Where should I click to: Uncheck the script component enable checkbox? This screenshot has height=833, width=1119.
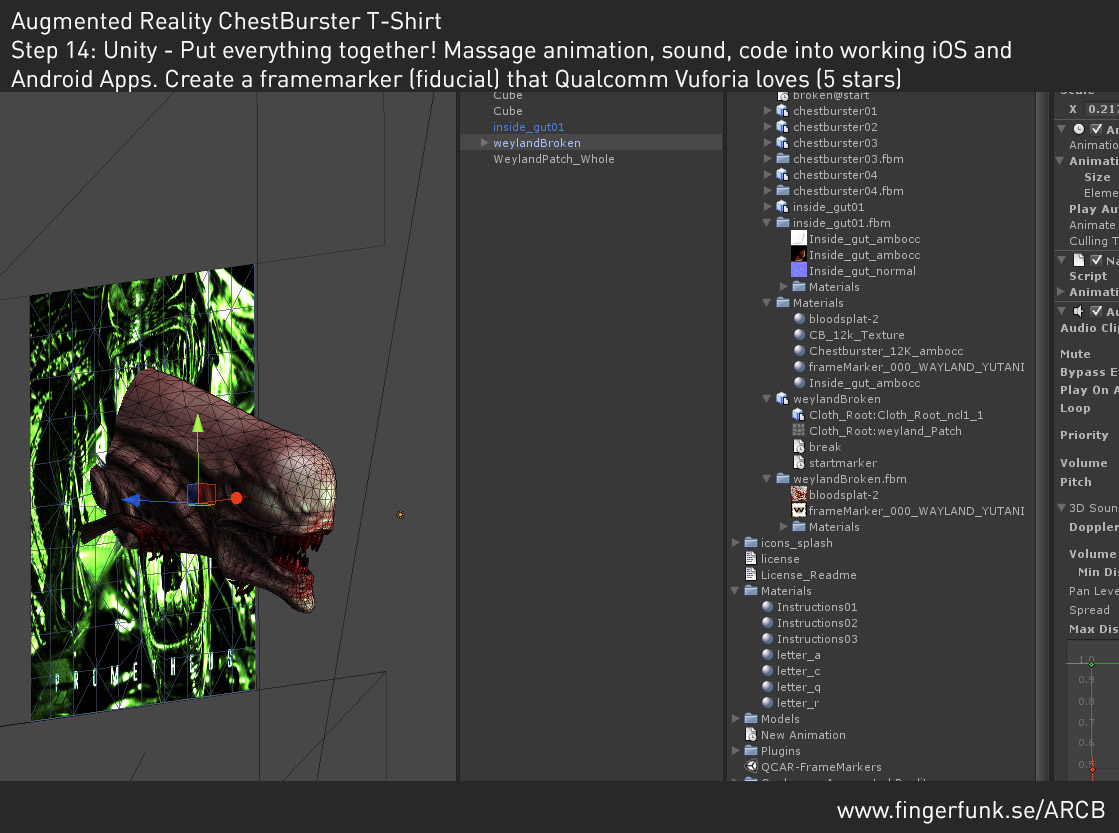[x=1096, y=260]
